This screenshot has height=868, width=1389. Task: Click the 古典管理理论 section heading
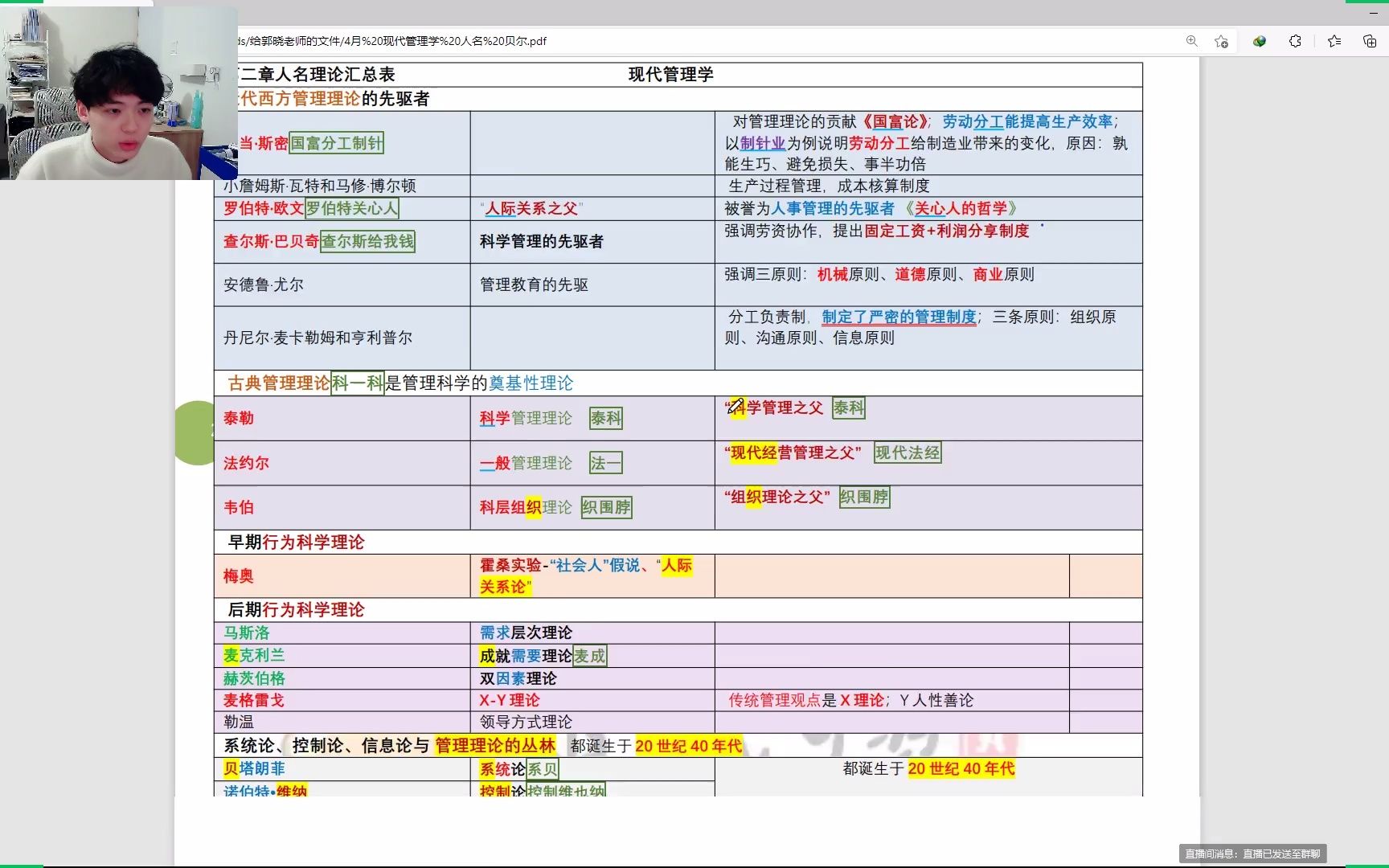pos(279,383)
